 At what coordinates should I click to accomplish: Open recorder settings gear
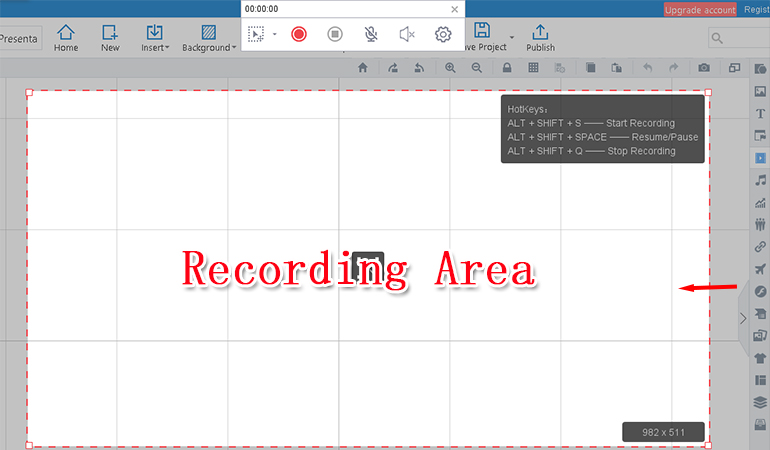(443, 34)
